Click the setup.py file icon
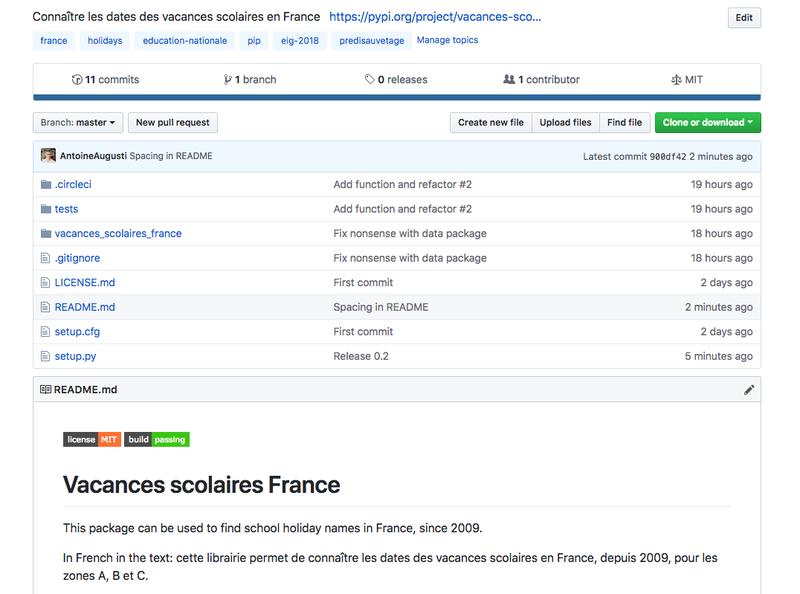 (45, 356)
